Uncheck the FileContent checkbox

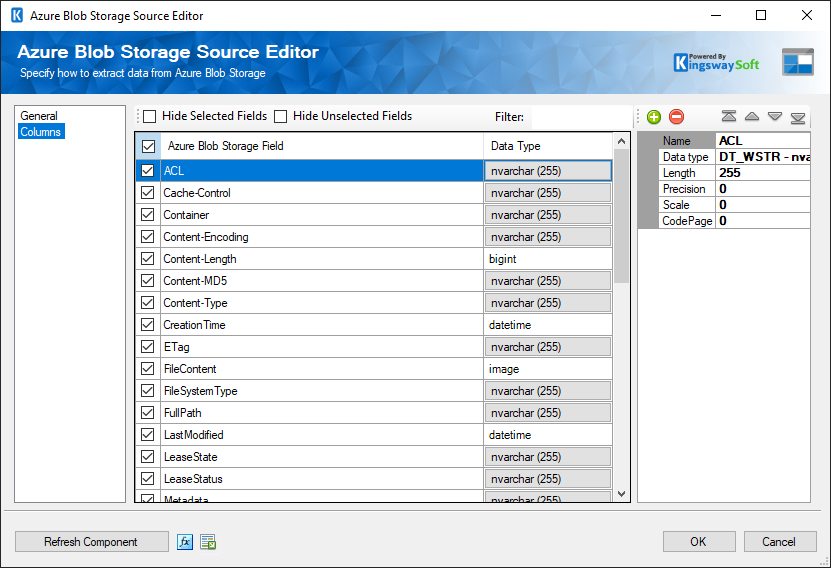[147, 369]
